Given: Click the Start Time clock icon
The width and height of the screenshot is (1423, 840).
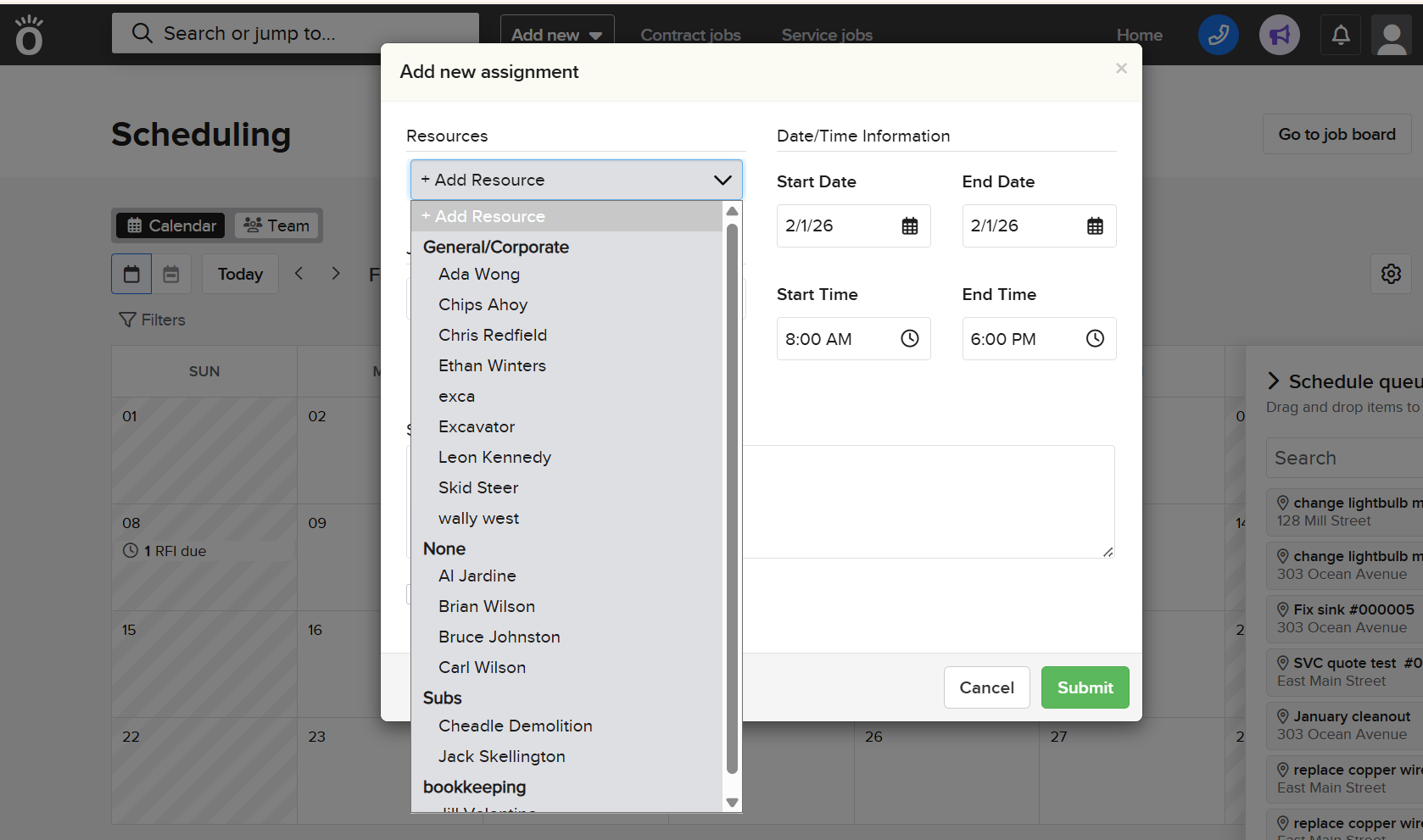Looking at the screenshot, I should 909,339.
